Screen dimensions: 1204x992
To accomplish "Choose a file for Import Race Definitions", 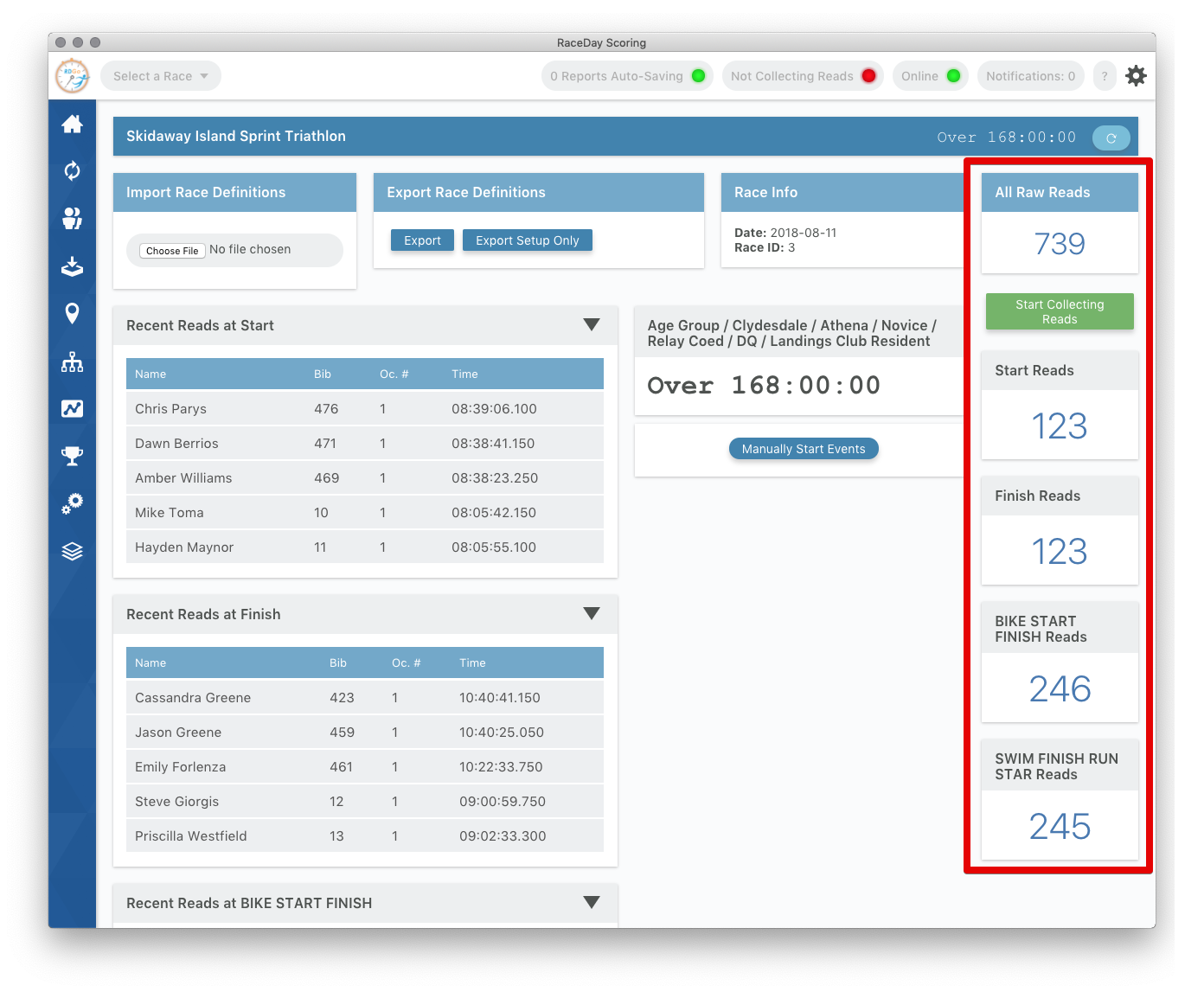I will tap(171, 250).
